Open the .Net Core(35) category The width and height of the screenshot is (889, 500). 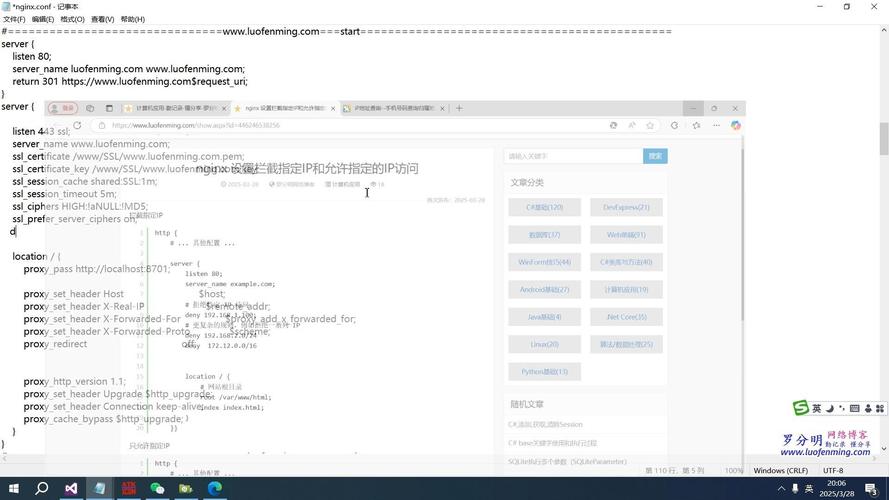tap(626, 317)
